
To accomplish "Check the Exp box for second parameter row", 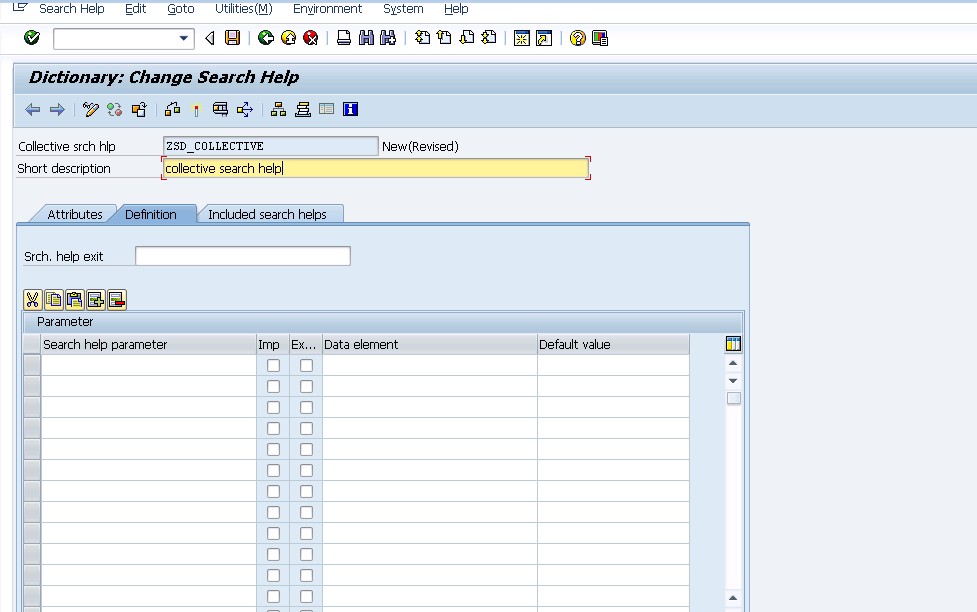I will click(305, 386).
